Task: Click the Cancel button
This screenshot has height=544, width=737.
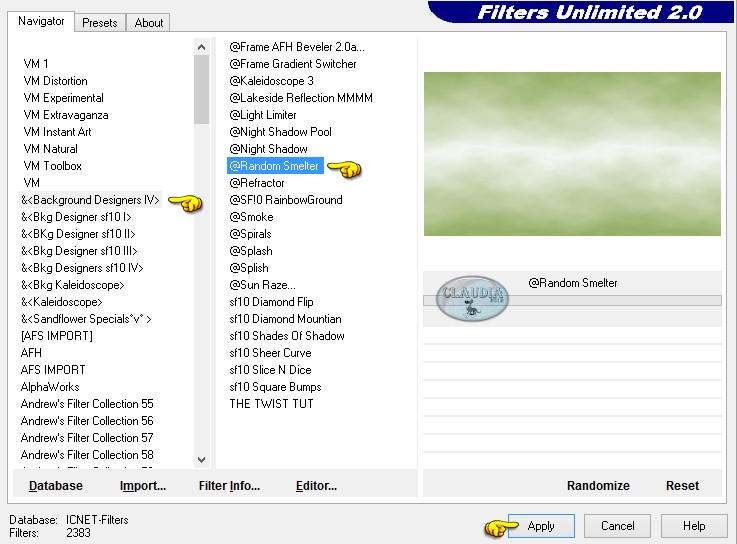Action: pyautogui.click(x=617, y=526)
